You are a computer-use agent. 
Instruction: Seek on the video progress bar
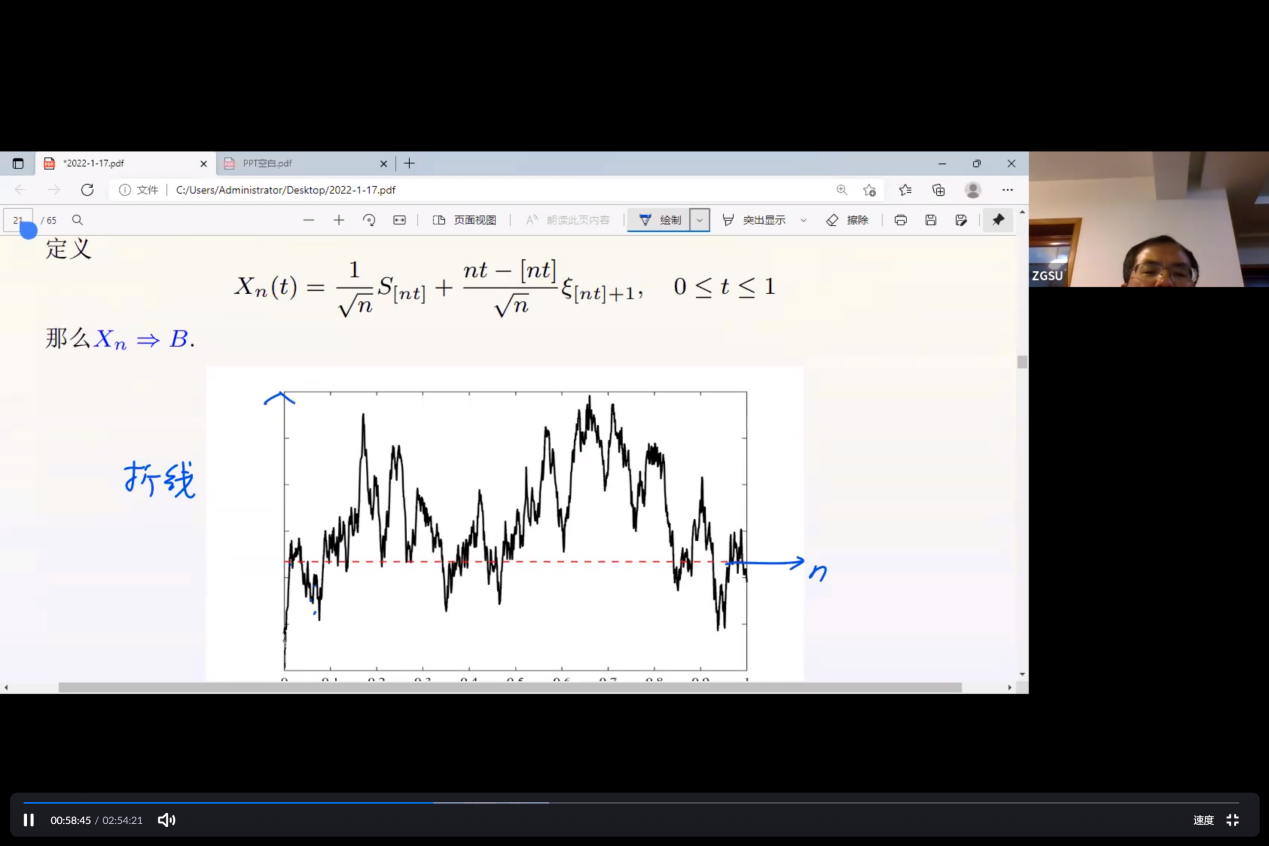(x=630, y=802)
